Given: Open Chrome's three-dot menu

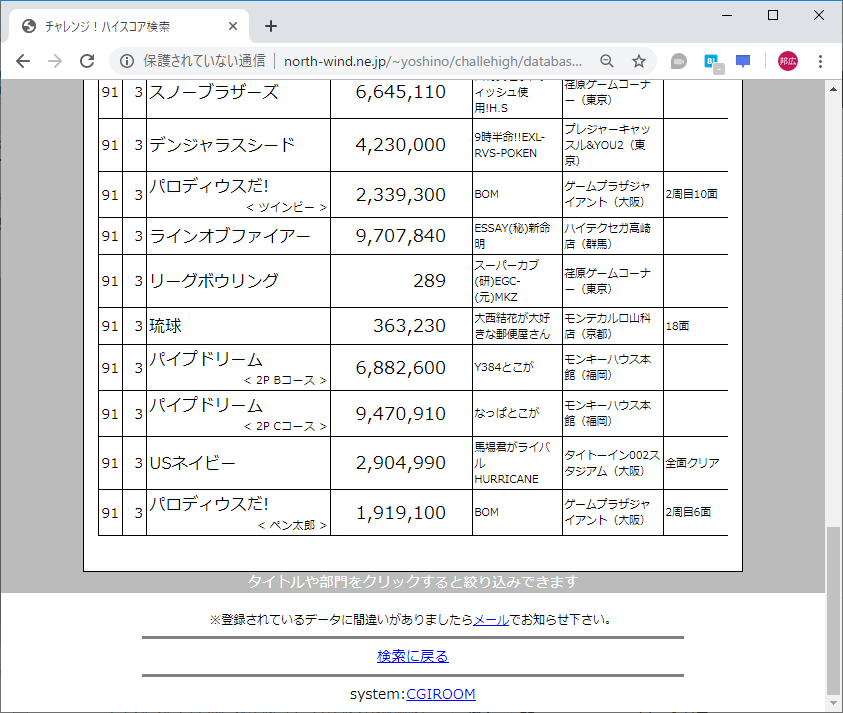Looking at the screenshot, I should click(x=820, y=61).
